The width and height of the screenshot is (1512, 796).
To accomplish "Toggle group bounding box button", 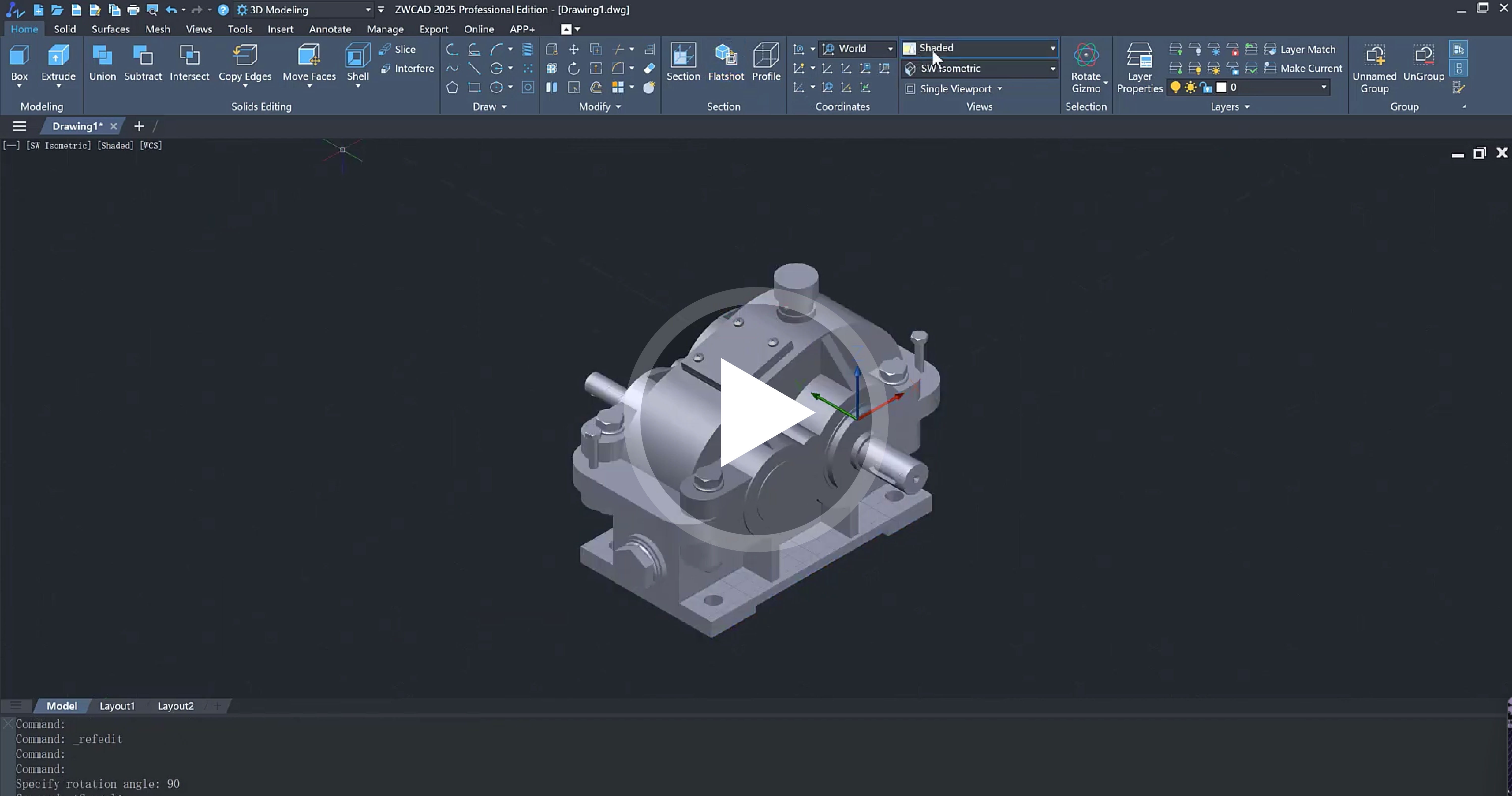I will [1458, 68].
